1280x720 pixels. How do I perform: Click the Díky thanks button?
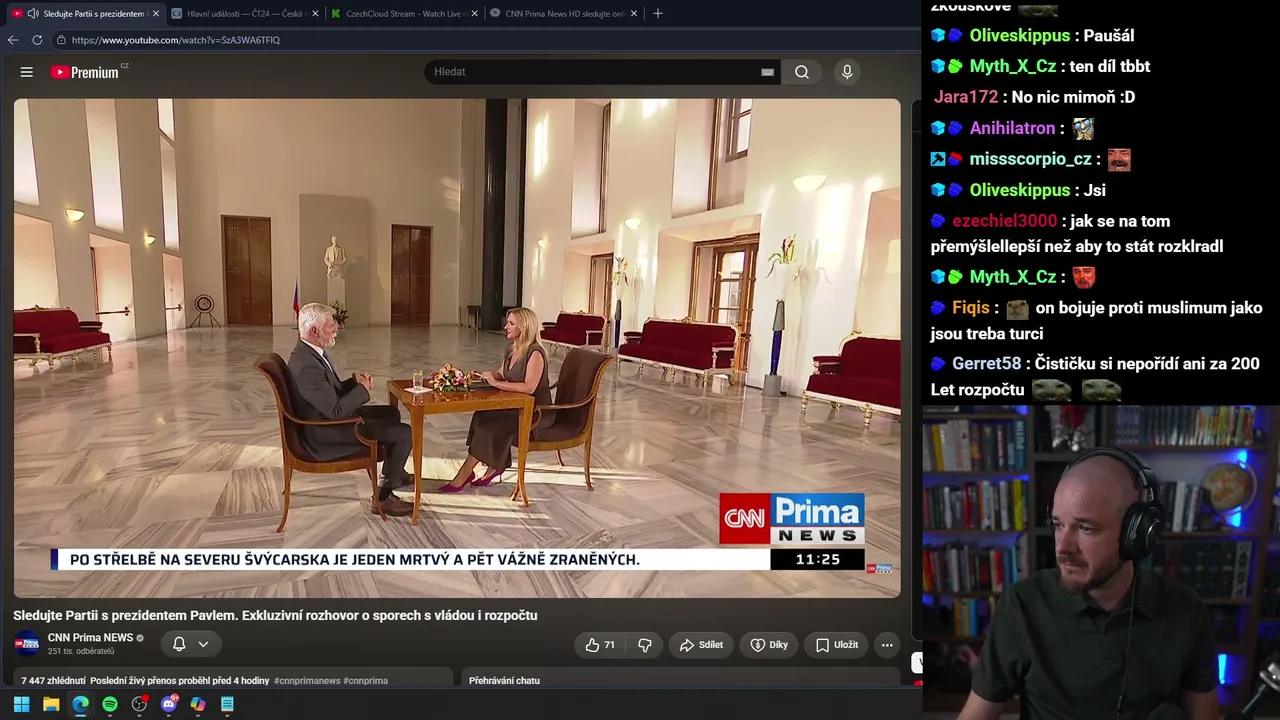[x=769, y=645]
